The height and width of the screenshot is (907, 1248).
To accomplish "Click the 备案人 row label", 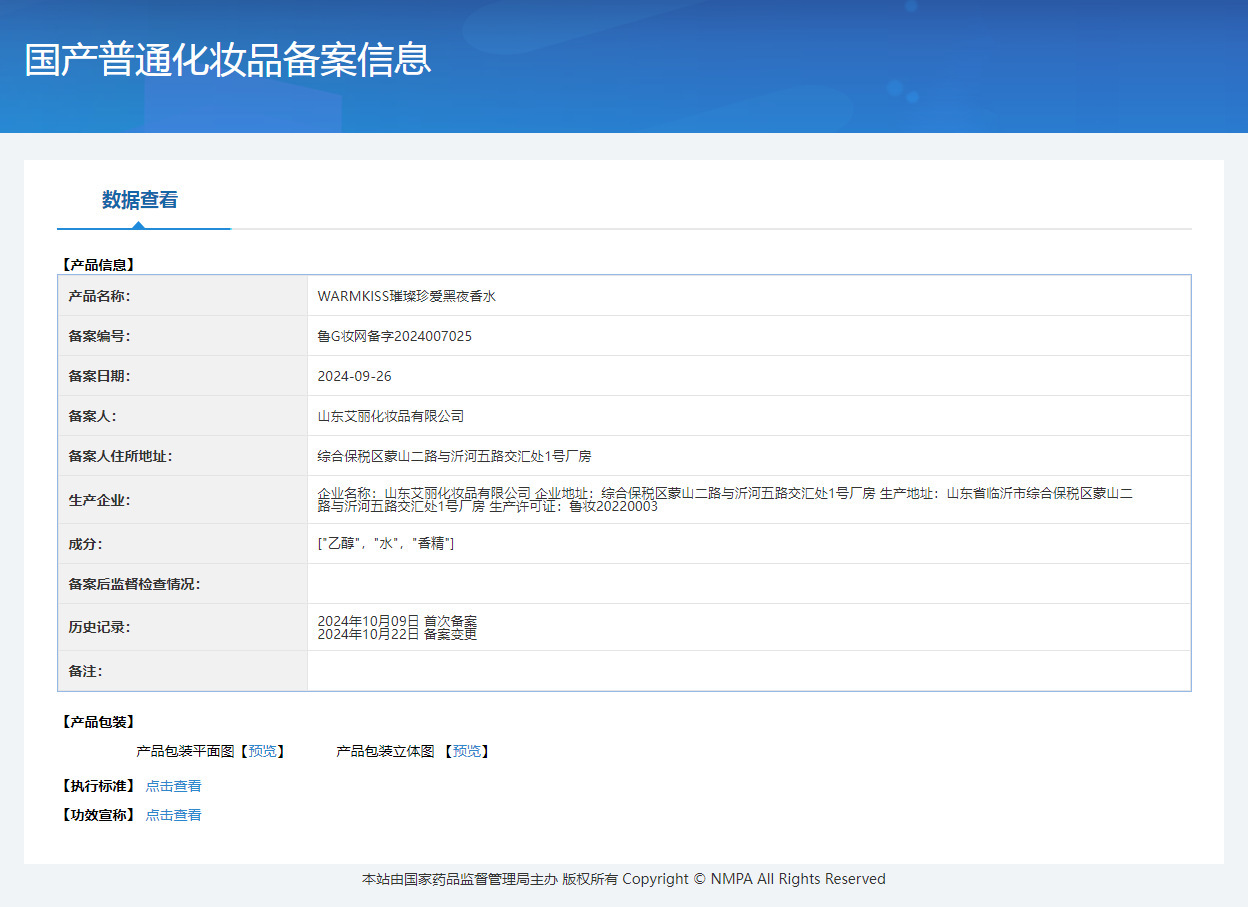I will tap(93, 416).
